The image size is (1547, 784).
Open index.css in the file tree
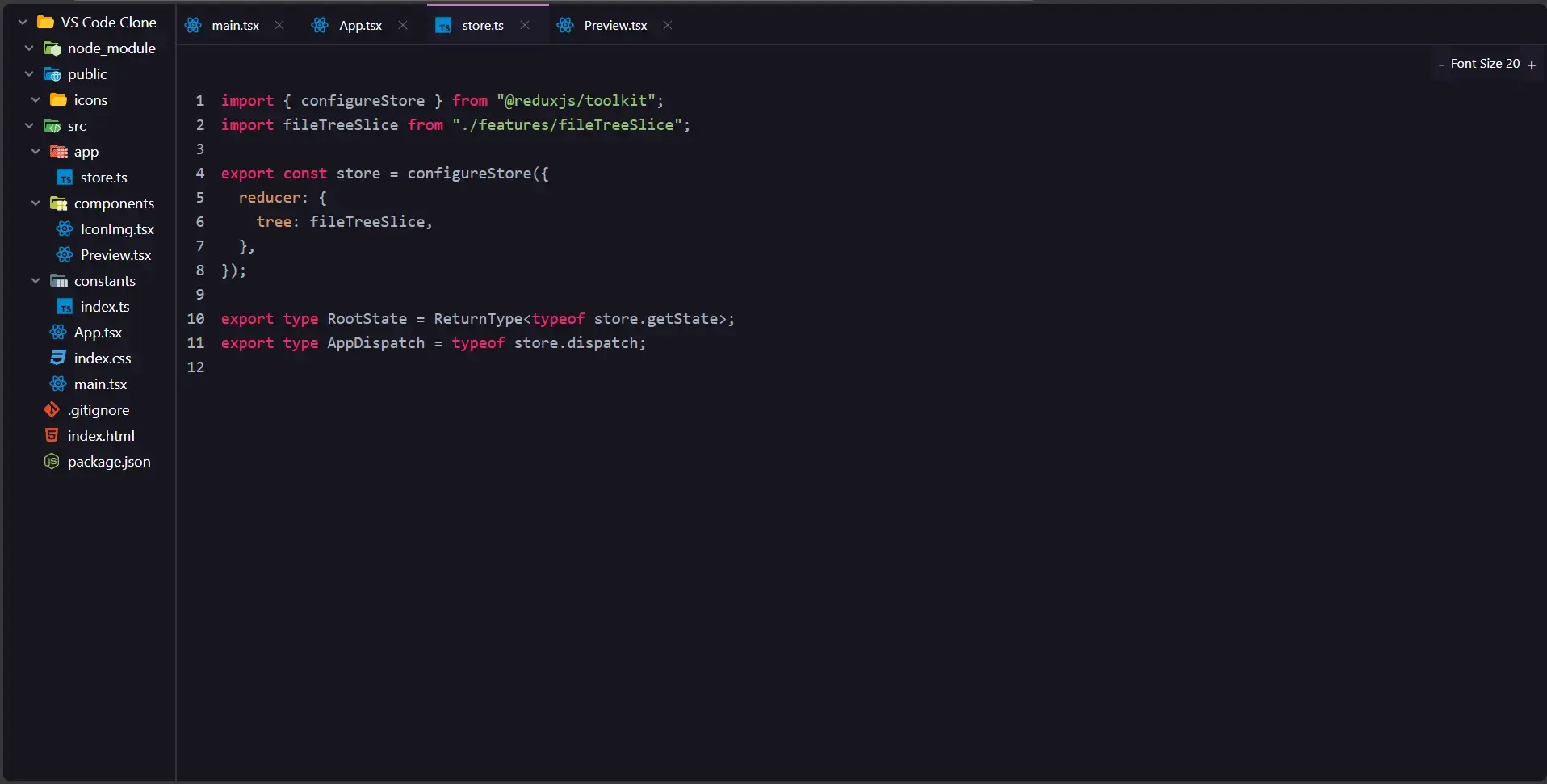[103, 358]
